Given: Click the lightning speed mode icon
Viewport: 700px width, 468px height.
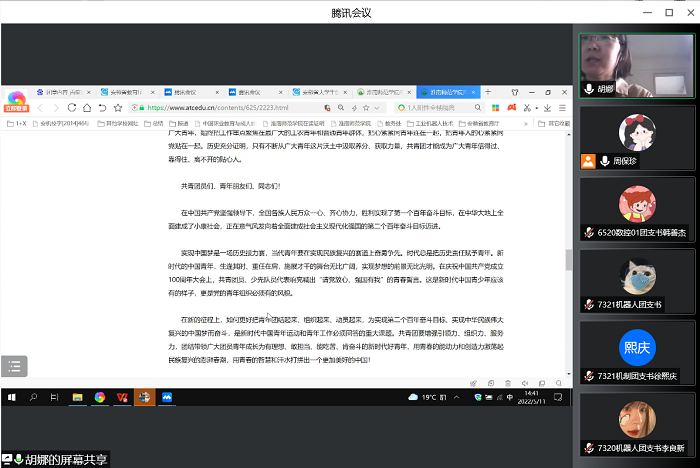Looking at the screenshot, I should 354,108.
